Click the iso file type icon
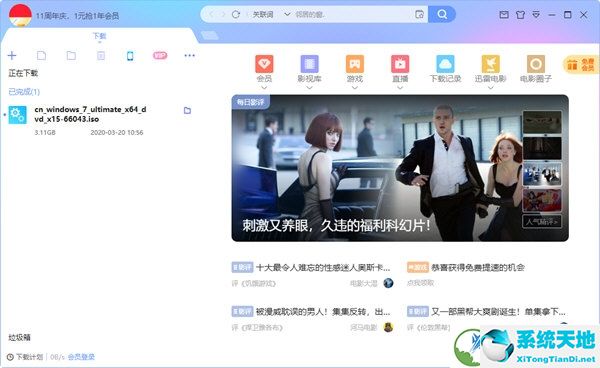This screenshot has height=368, width=600. (18, 115)
